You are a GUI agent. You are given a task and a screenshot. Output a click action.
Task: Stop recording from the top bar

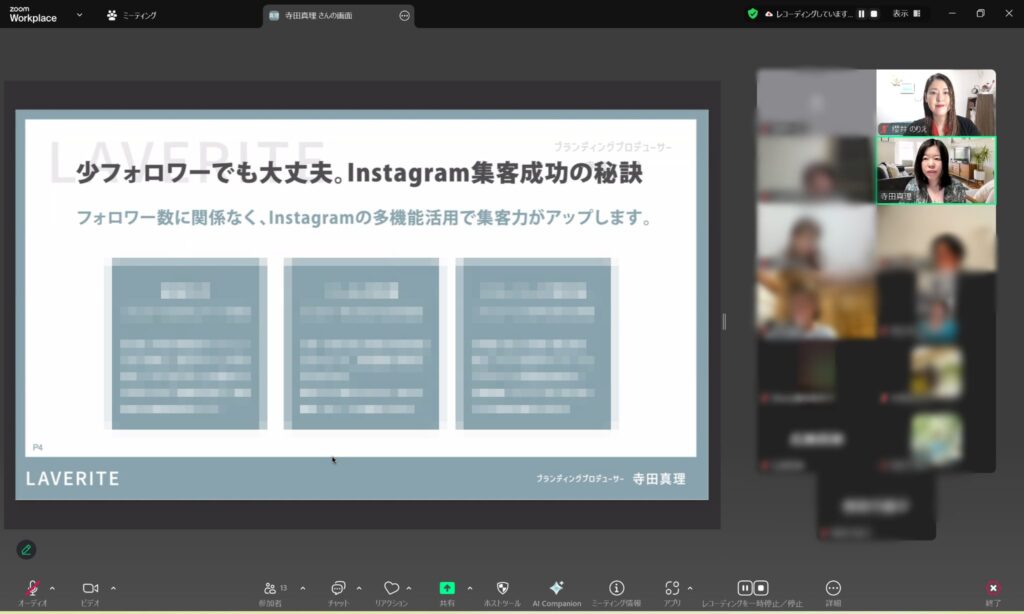click(874, 14)
